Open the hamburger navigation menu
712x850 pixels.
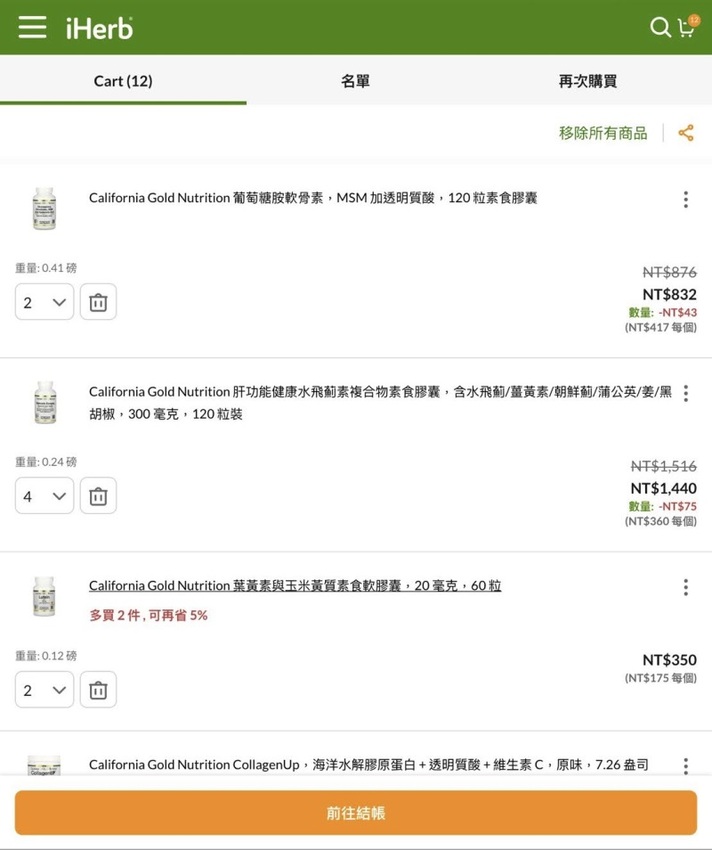click(x=33, y=27)
